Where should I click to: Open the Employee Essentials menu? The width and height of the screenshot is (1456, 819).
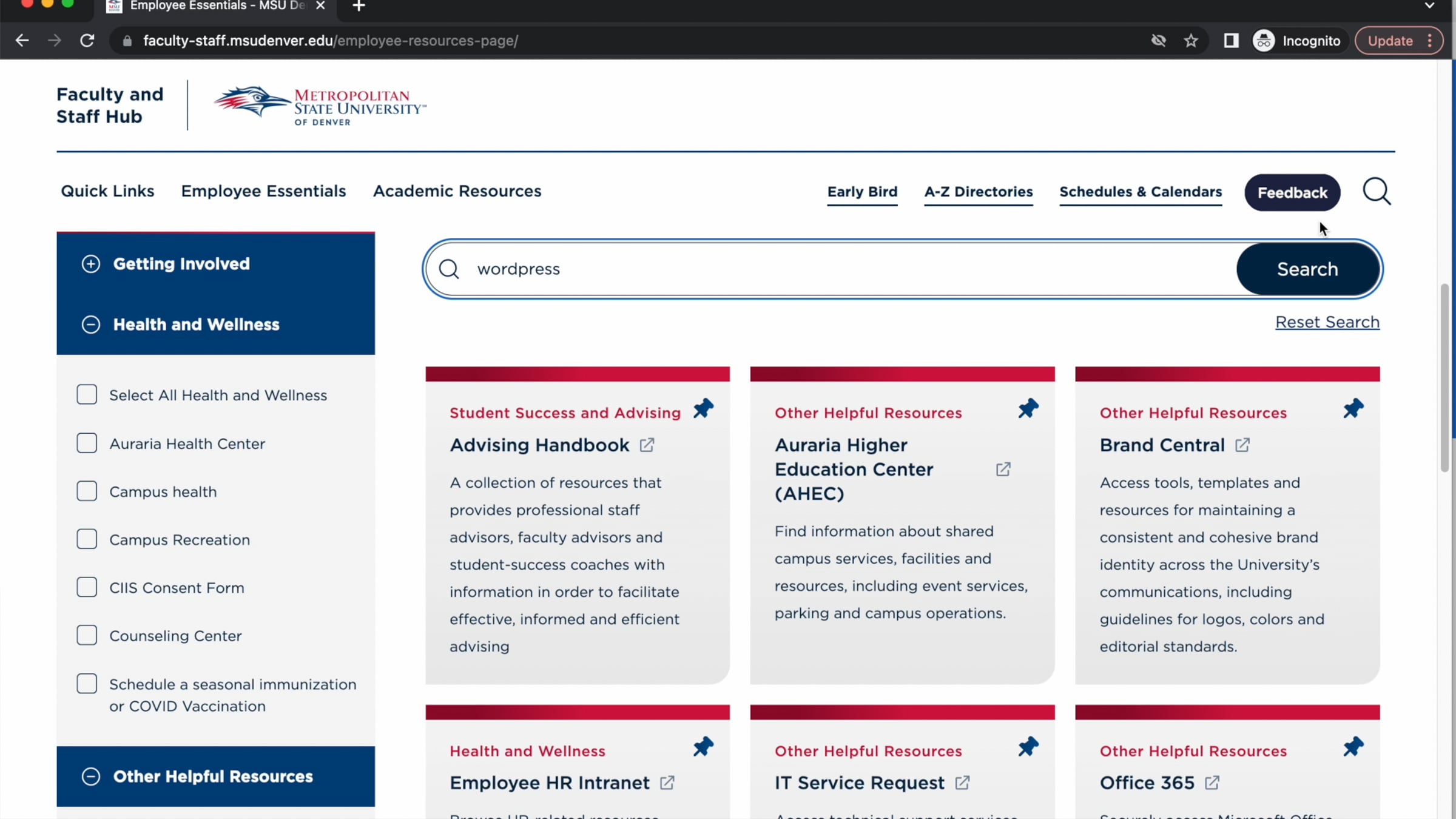point(263,191)
